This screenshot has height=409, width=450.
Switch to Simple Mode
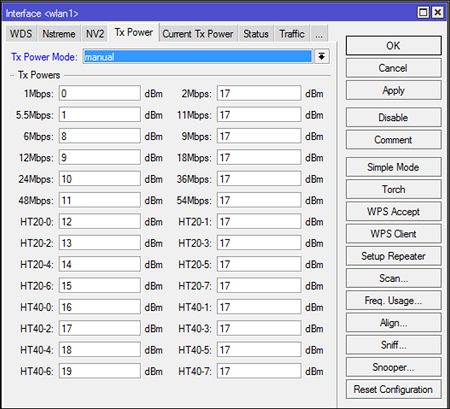pyautogui.click(x=393, y=167)
